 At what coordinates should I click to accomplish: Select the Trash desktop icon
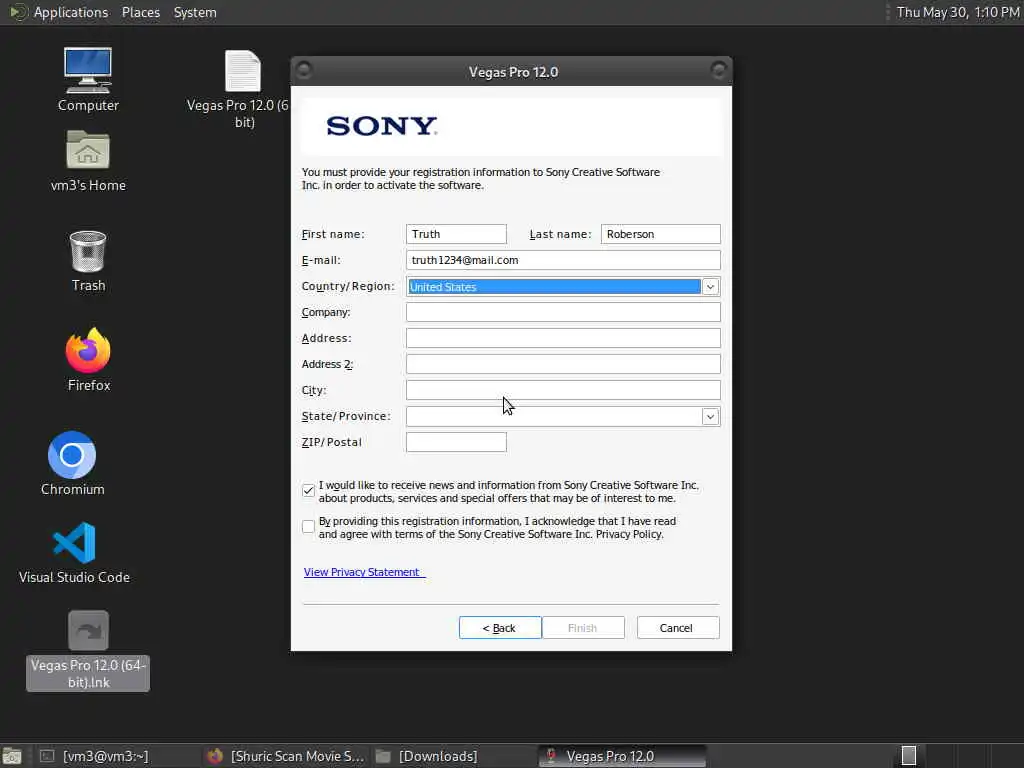pos(88,261)
